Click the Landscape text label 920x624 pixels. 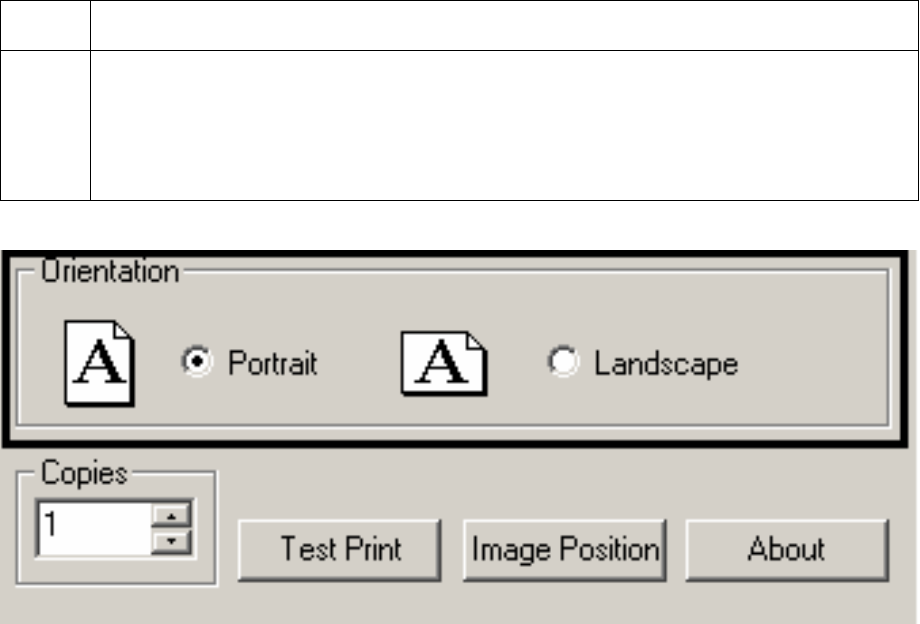[x=666, y=363]
